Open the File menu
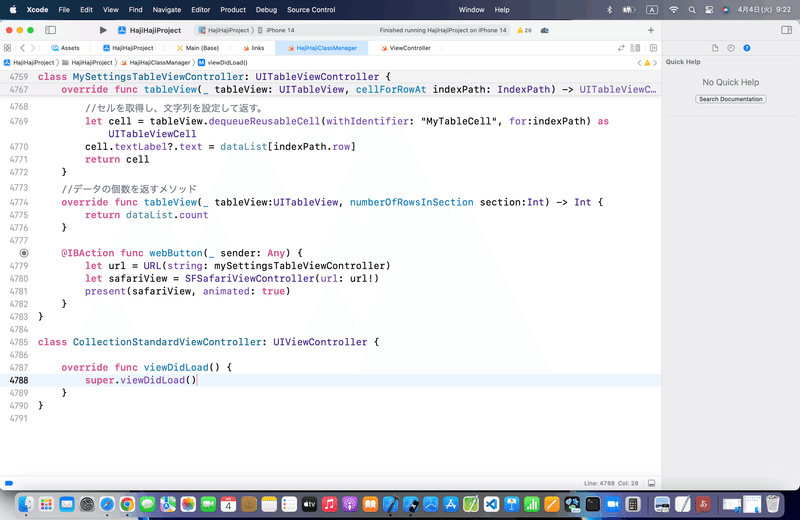 click(x=64, y=10)
